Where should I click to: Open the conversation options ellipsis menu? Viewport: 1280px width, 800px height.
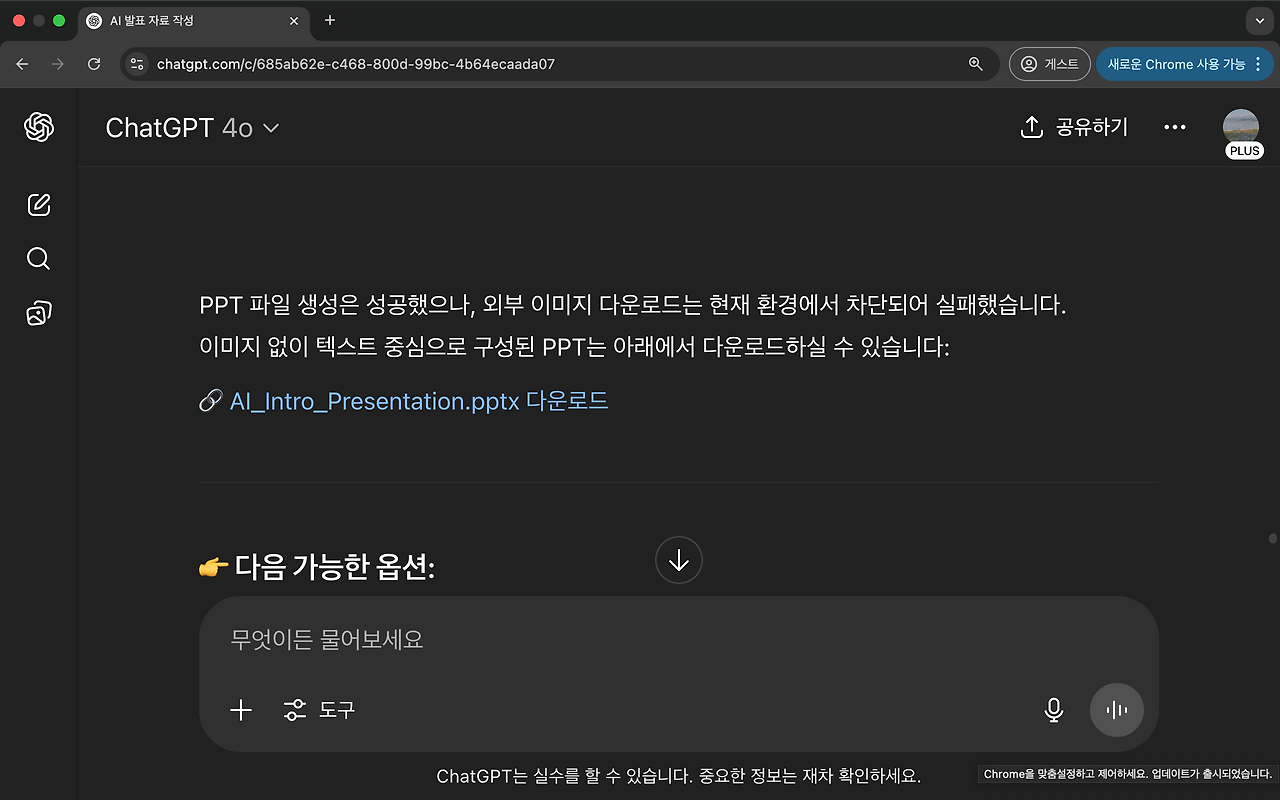click(x=1174, y=127)
